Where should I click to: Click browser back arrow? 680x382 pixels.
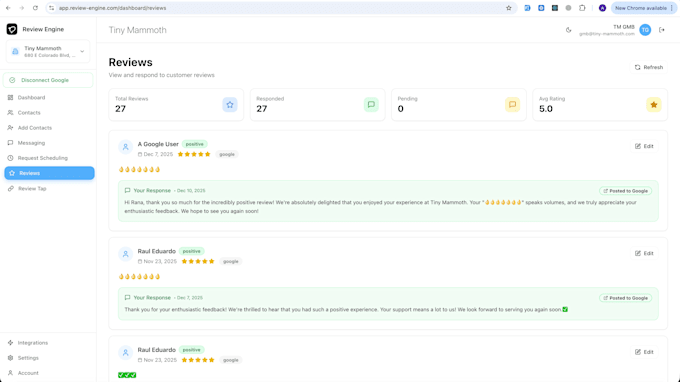pyautogui.click(x=8, y=8)
